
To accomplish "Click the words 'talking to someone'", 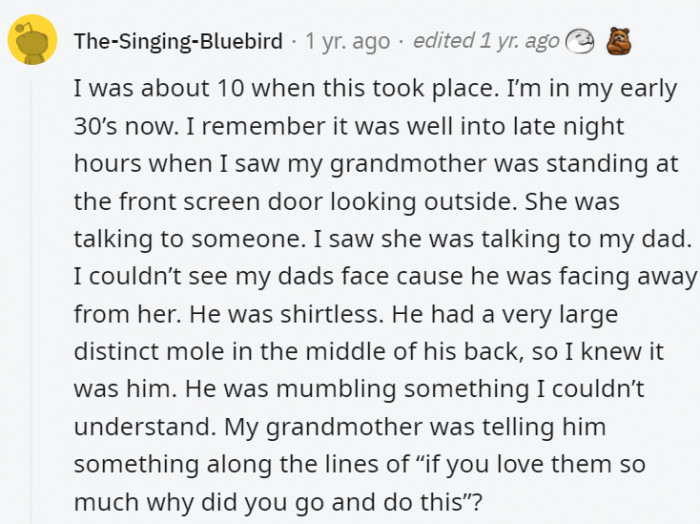I will coord(187,239).
